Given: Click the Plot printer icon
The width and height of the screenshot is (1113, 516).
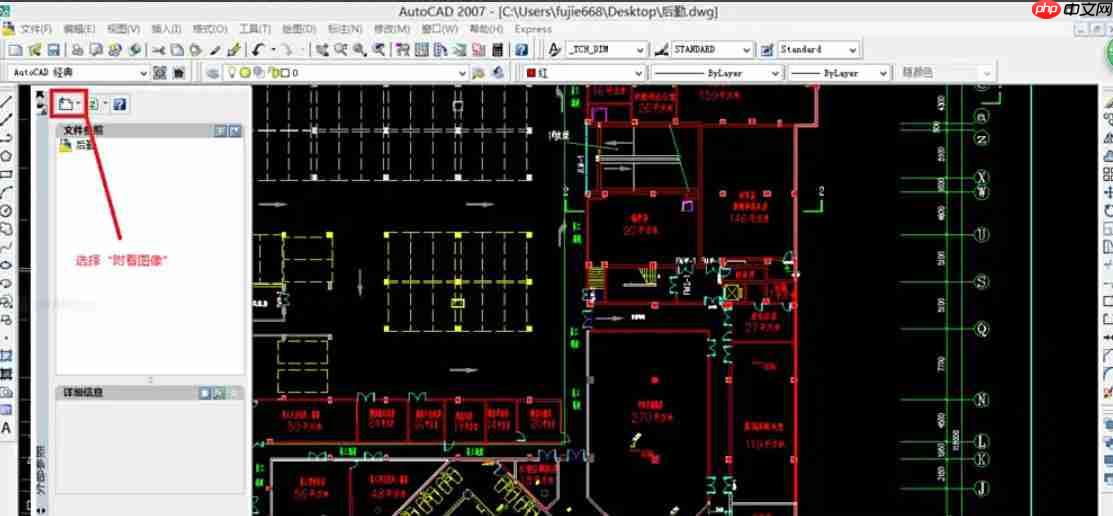Looking at the screenshot, I should click(x=77, y=50).
